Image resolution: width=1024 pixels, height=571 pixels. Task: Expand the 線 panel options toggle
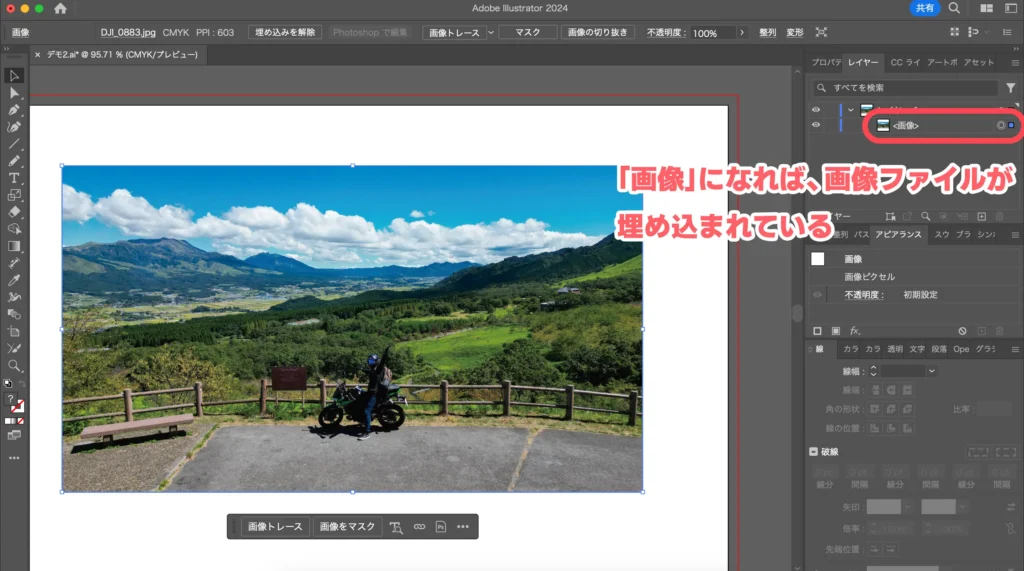pos(810,350)
